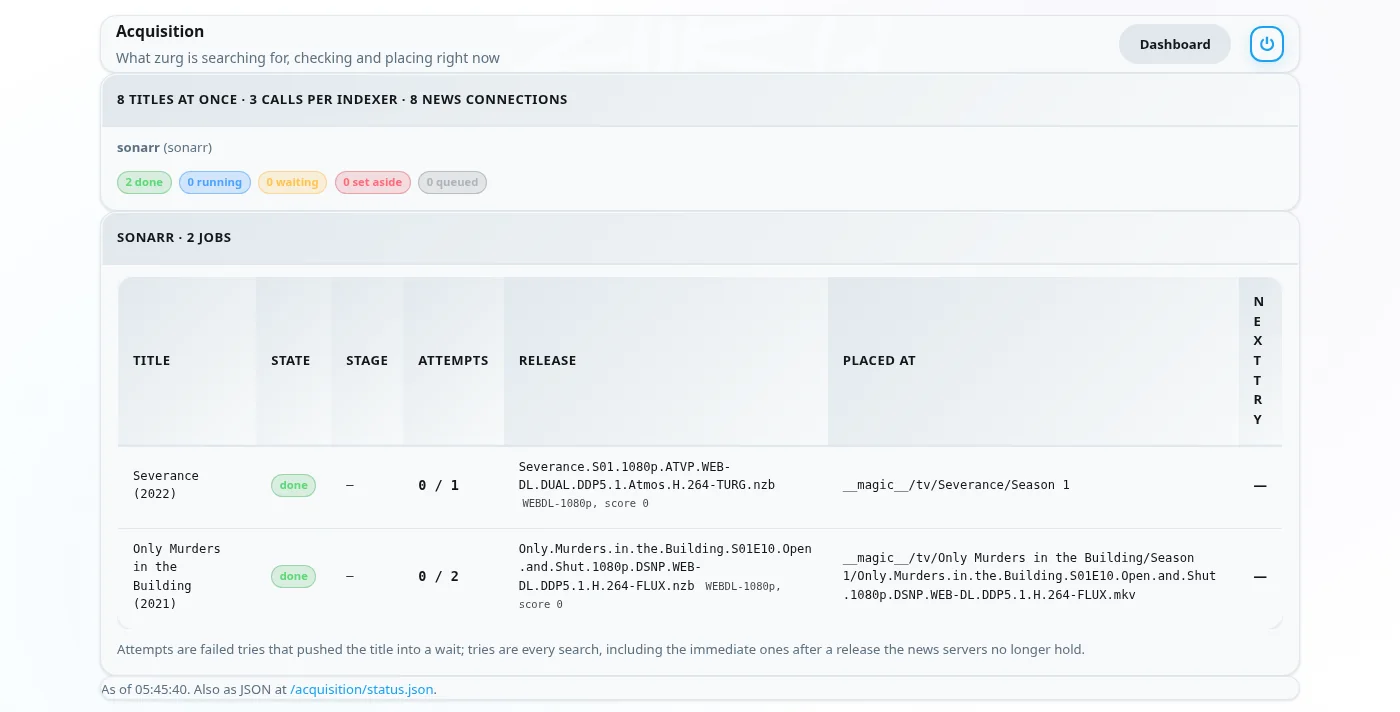Click the 'WEBDL-1080p, score 0' Severance note
1400x712 pixels.
(585, 503)
